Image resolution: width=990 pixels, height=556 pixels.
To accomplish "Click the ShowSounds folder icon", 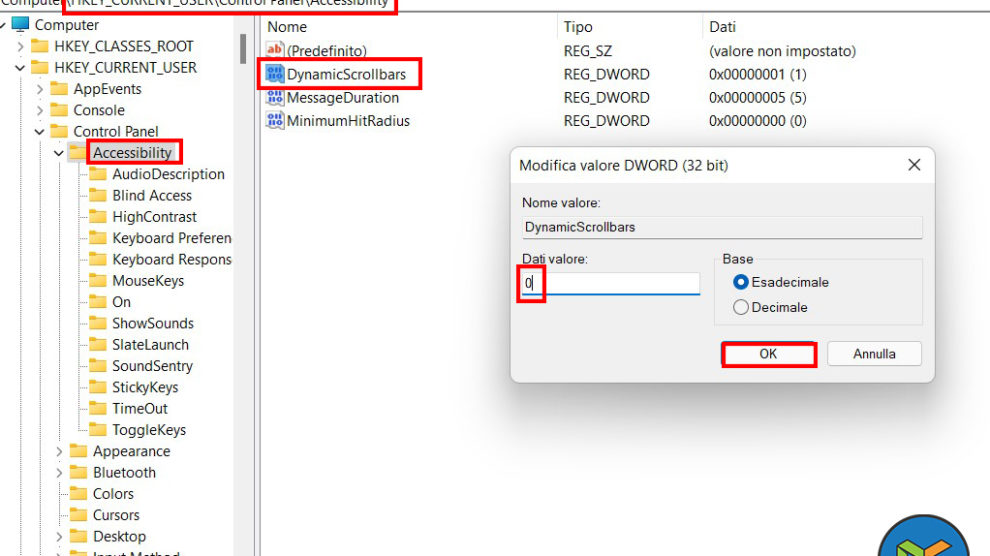I will click(98, 323).
